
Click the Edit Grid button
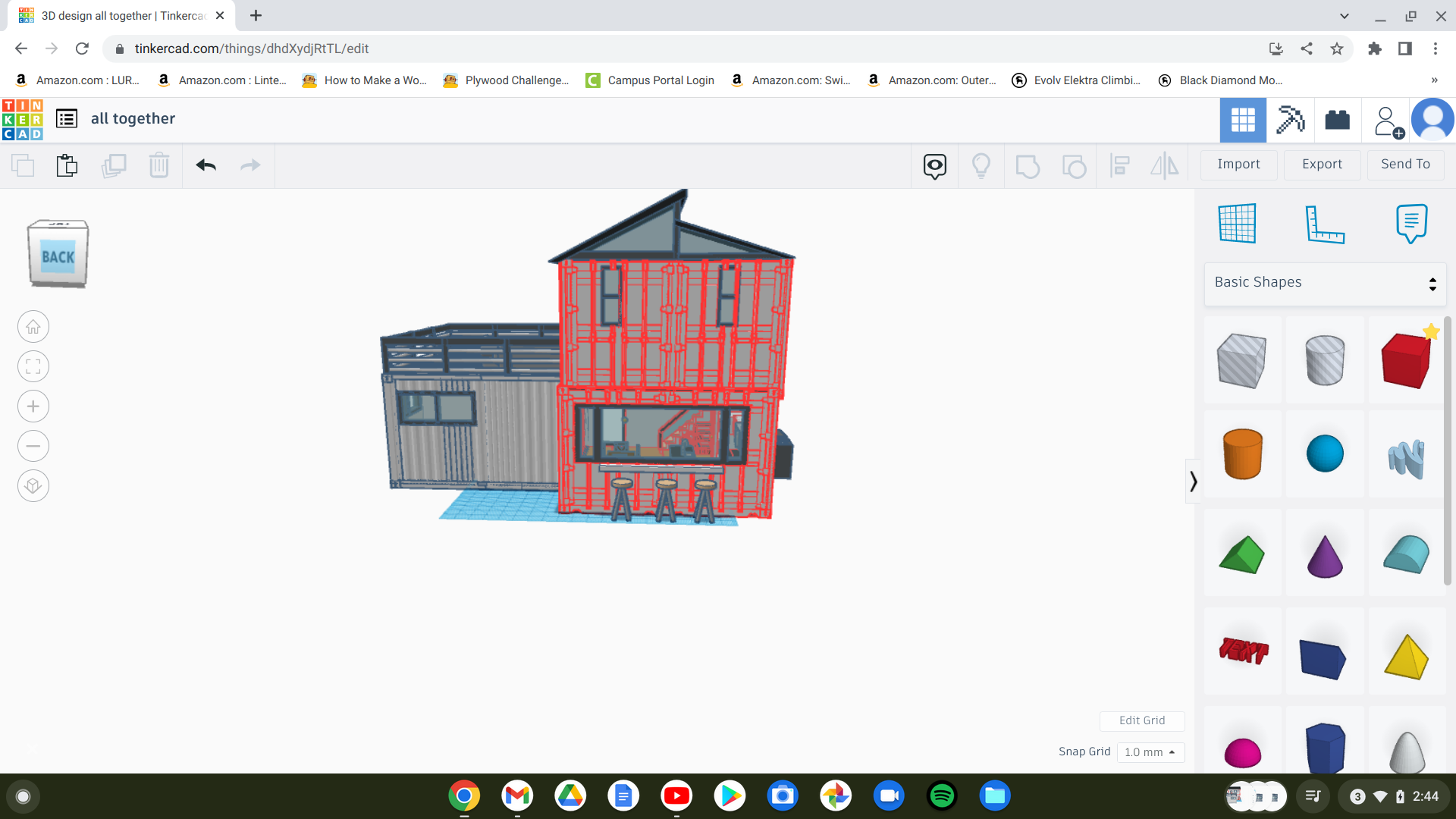pos(1142,720)
